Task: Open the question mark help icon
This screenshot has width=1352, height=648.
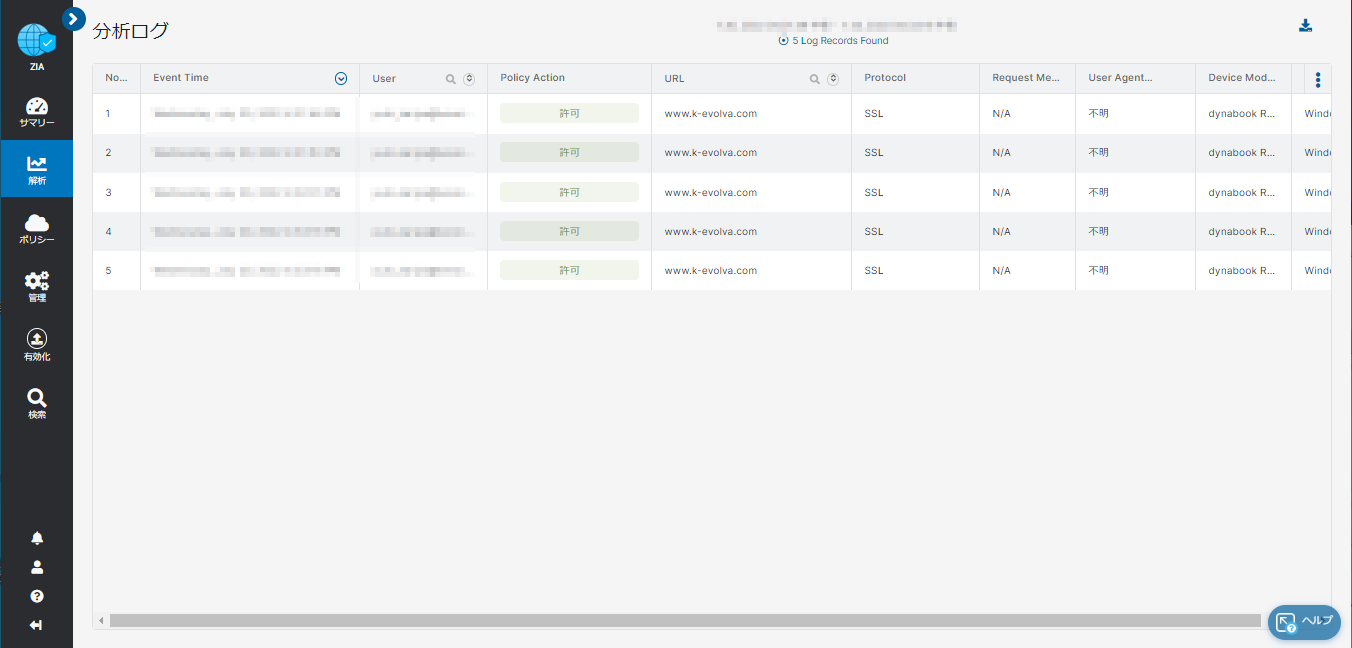Action: click(37, 596)
